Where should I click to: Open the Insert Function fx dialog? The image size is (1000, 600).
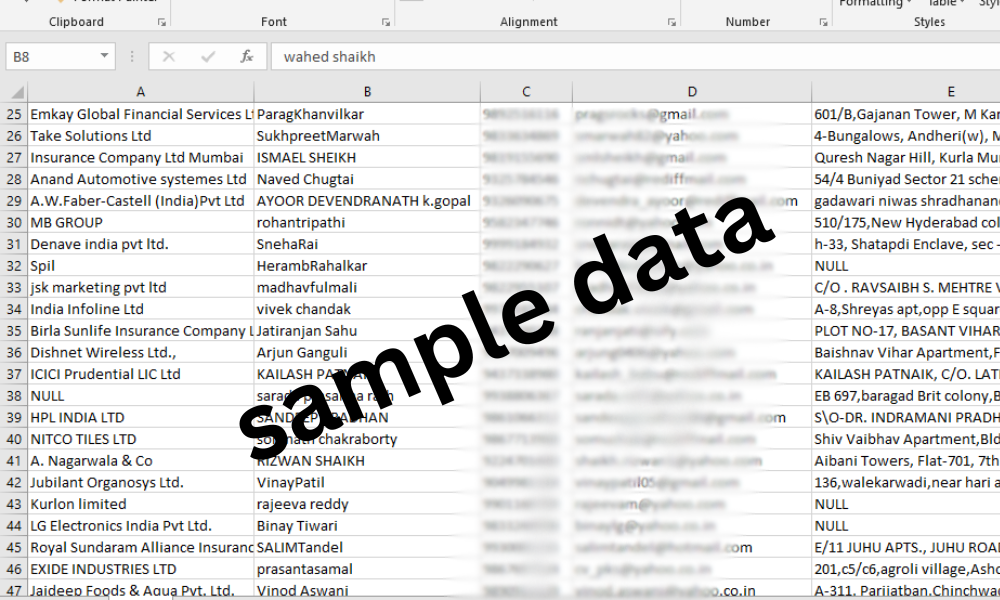point(247,57)
